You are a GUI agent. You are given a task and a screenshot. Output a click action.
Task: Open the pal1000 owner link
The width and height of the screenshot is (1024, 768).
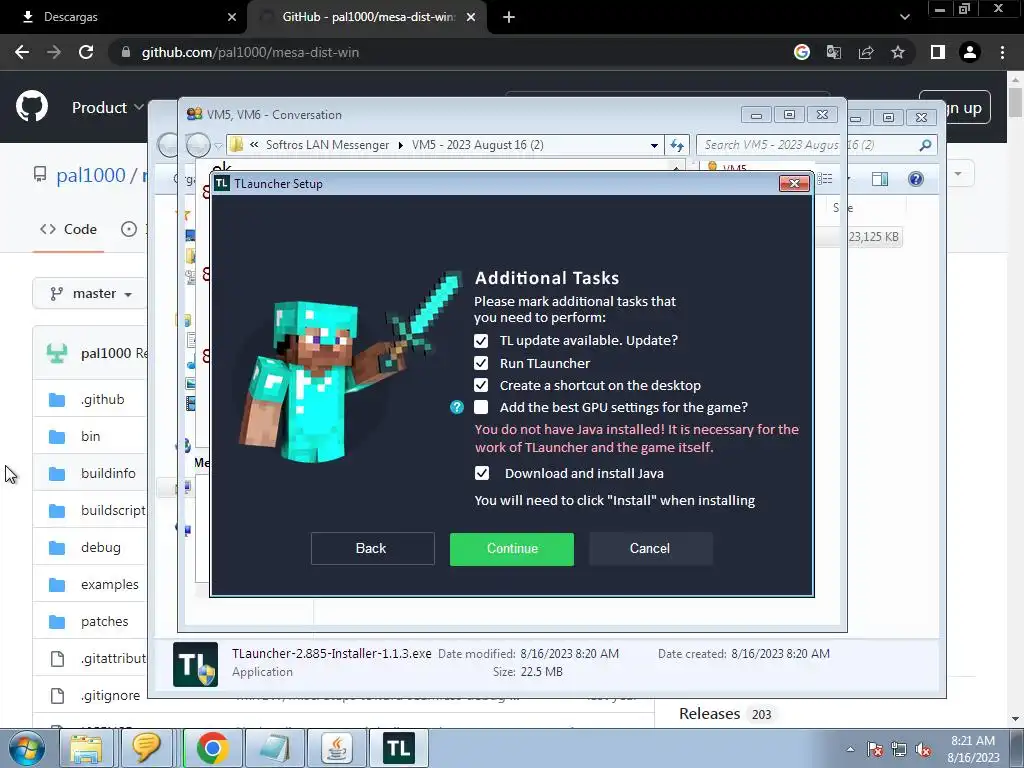click(x=91, y=175)
